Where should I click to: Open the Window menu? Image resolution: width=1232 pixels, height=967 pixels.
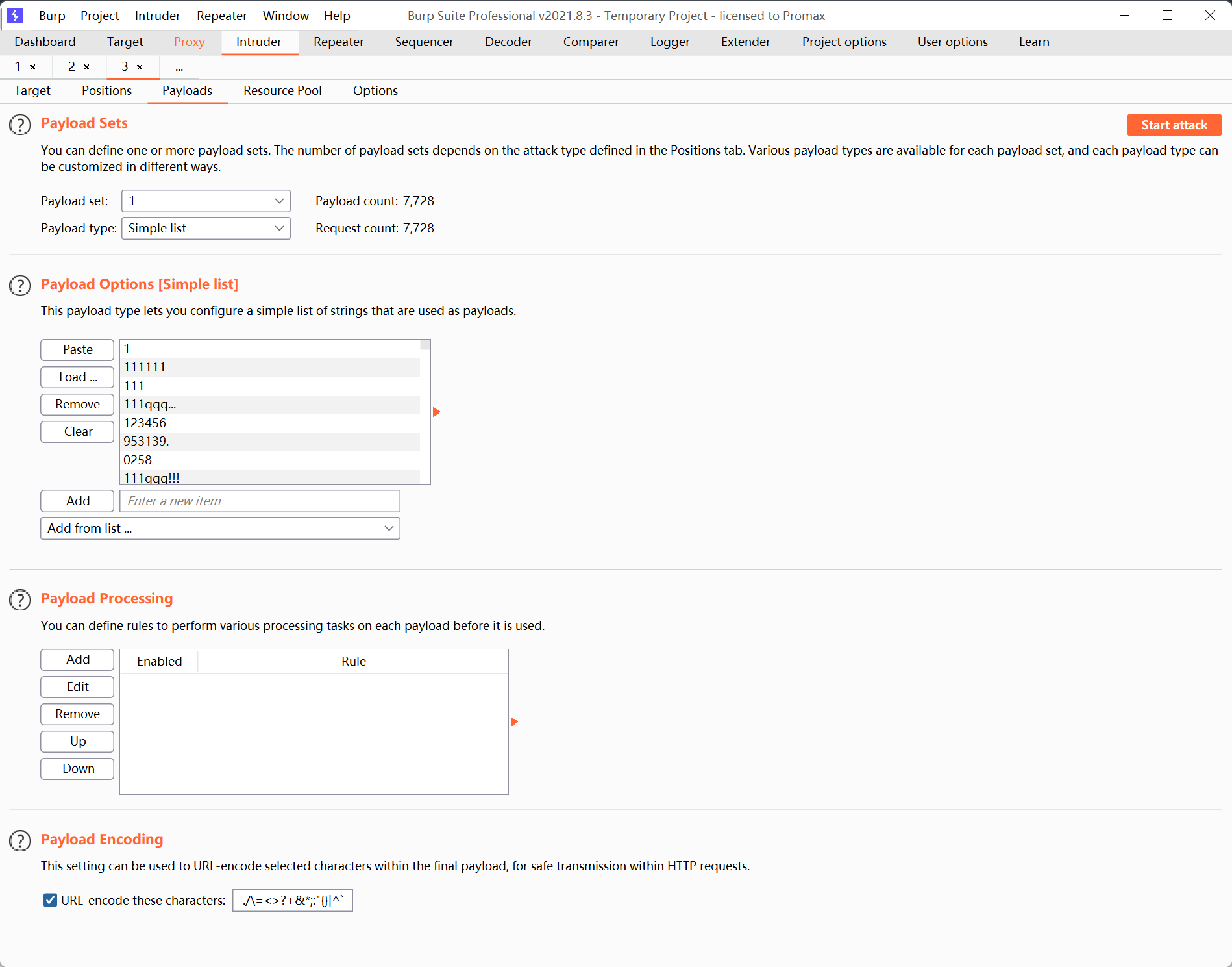pos(286,16)
